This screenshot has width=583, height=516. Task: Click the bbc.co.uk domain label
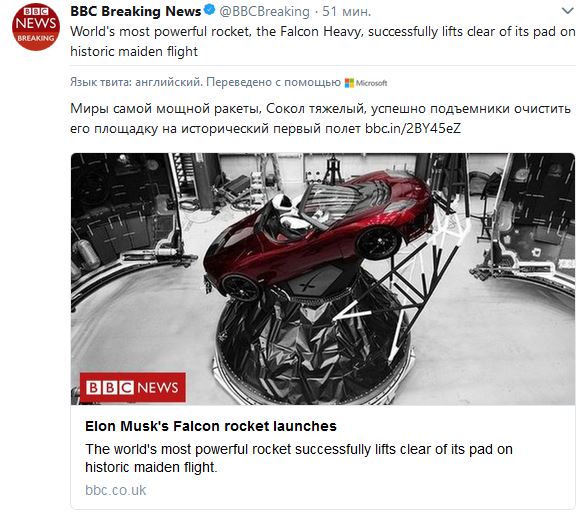(x=116, y=490)
